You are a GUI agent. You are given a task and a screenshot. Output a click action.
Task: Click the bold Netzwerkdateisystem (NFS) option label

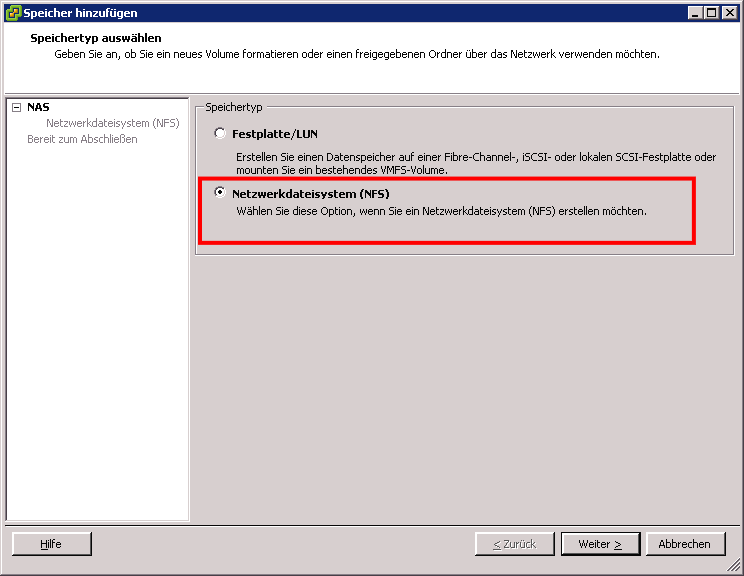point(310,193)
